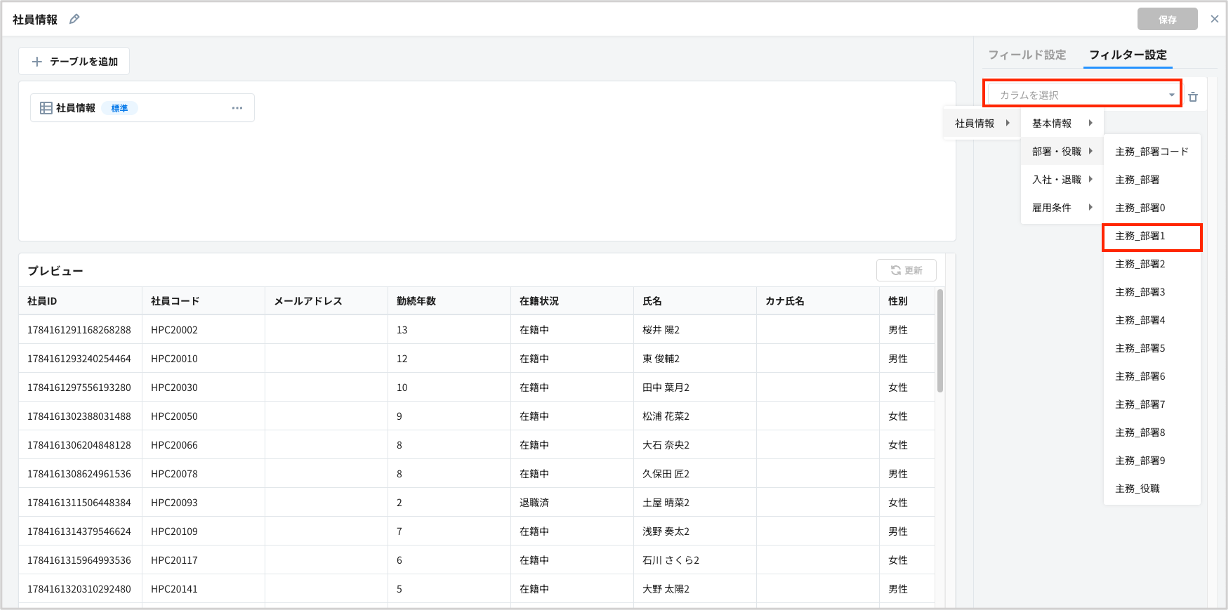Select the フィルター設定 tab
The image size is (1228, 610).
1127,55
